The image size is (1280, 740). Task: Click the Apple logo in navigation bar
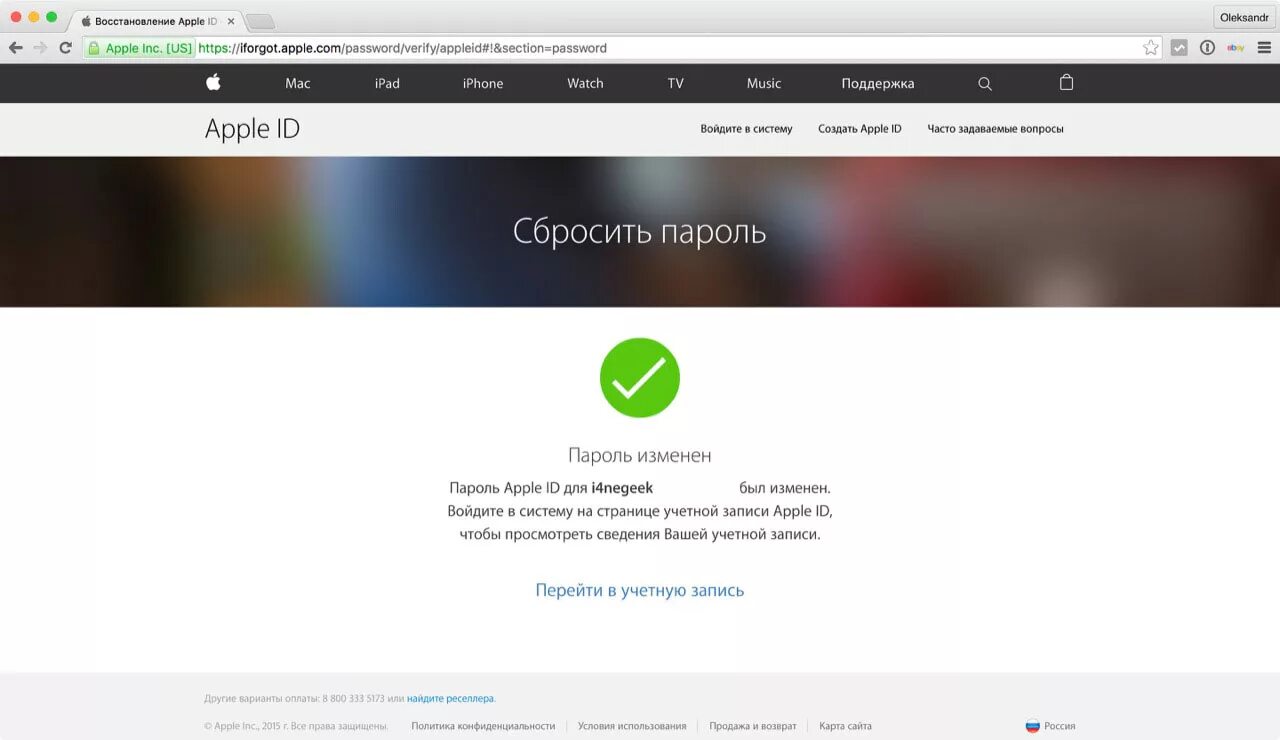(x=213, y=83)
